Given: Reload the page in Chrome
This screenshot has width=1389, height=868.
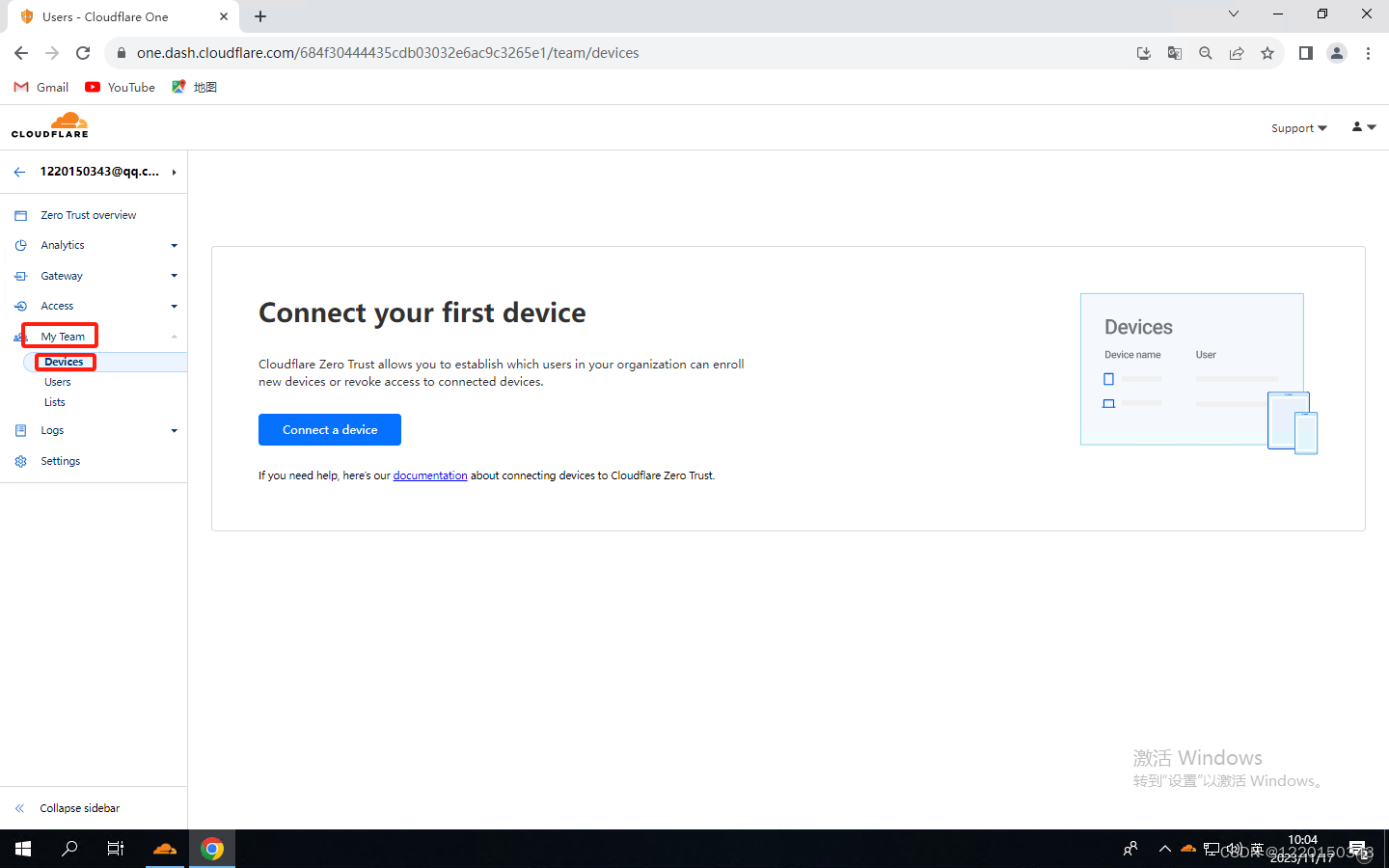Looking at the screenshot, I should 83,53.
